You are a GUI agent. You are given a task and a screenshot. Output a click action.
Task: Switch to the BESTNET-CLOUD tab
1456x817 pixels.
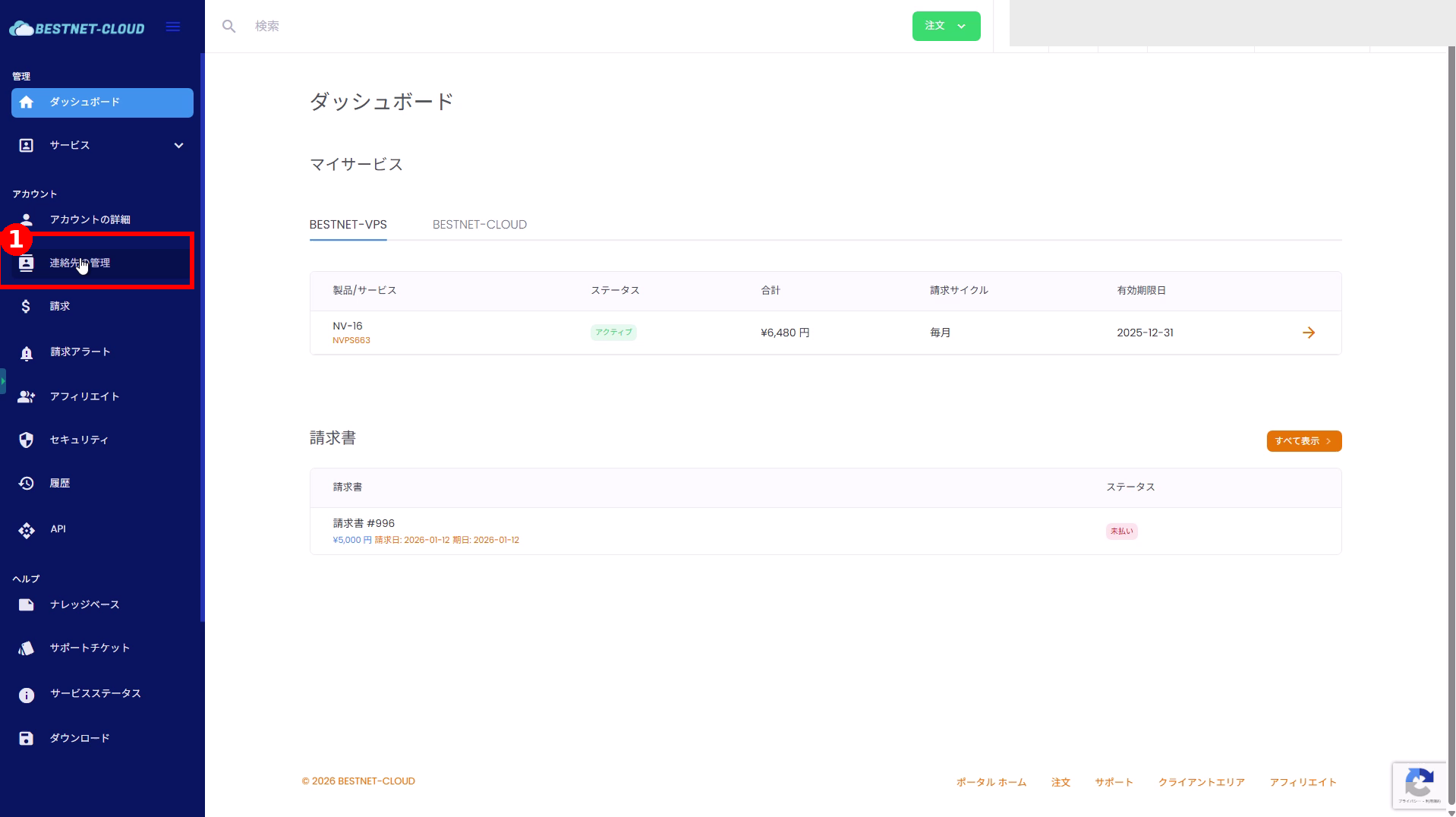coord(479,225)
